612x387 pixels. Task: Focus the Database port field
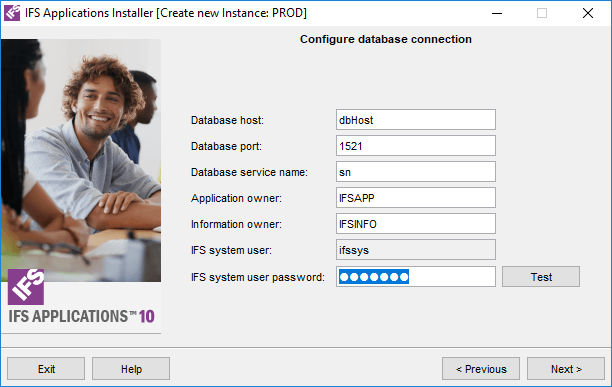point(416,146)
